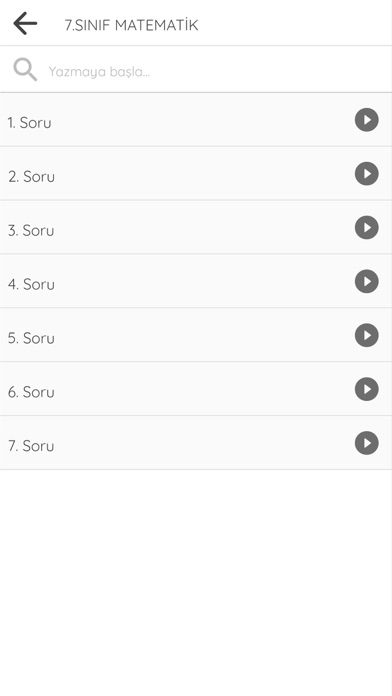Screen dimensions: 392x696
Task: Open the 2. Soru list item
Action: 195,174
